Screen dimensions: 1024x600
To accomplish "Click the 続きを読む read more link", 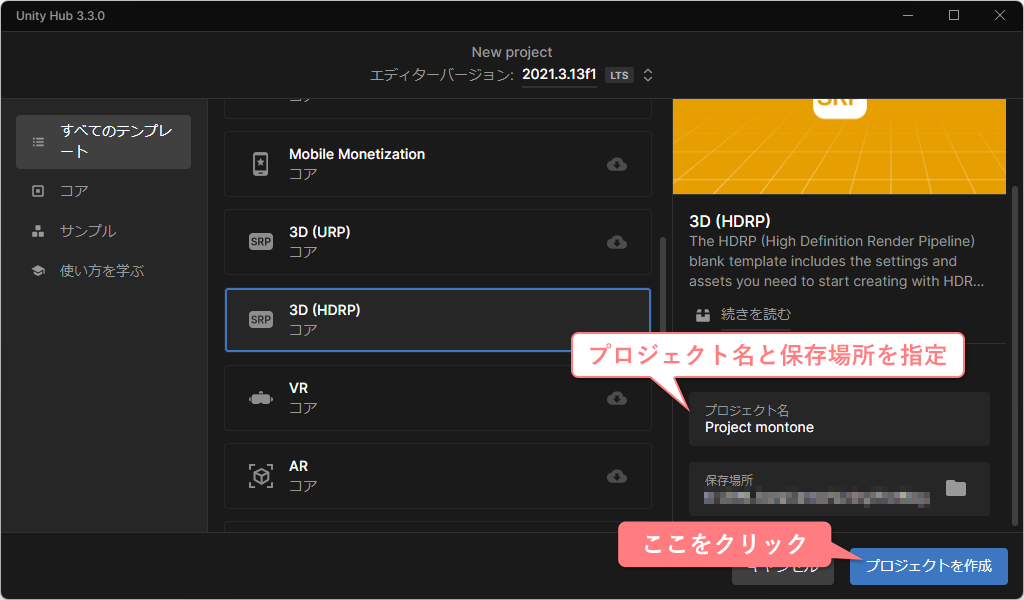I will click(756, 314).
